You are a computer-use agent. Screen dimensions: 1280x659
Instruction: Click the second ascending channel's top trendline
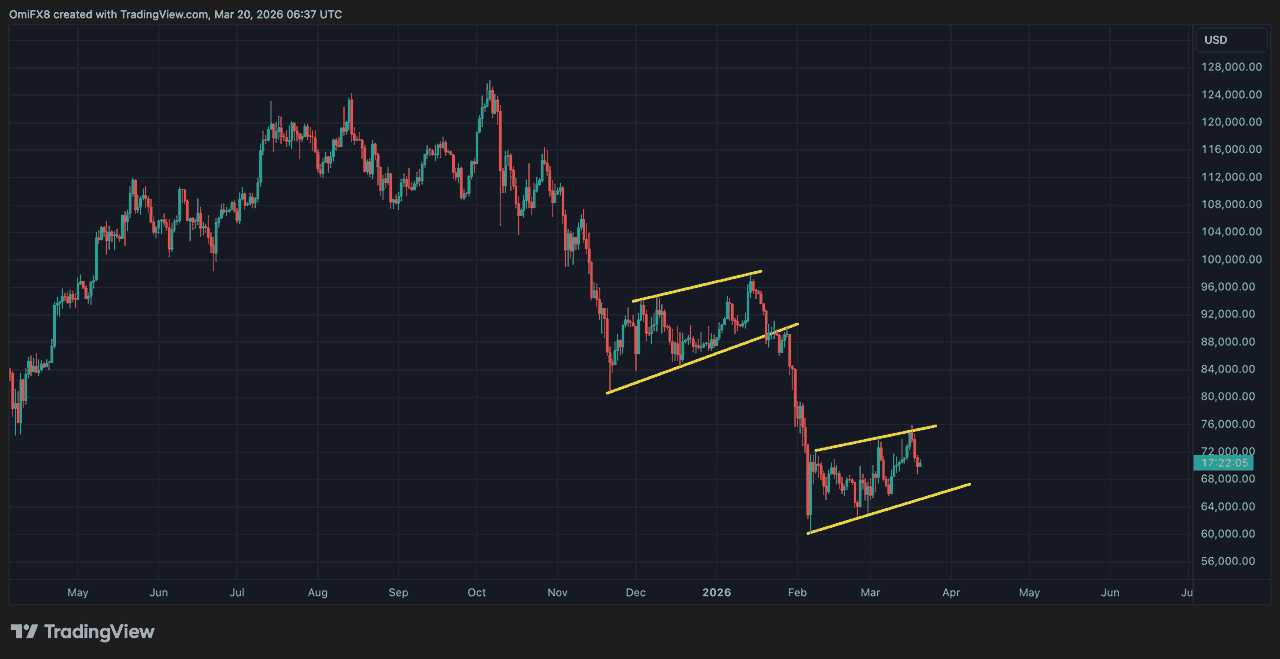875,437
